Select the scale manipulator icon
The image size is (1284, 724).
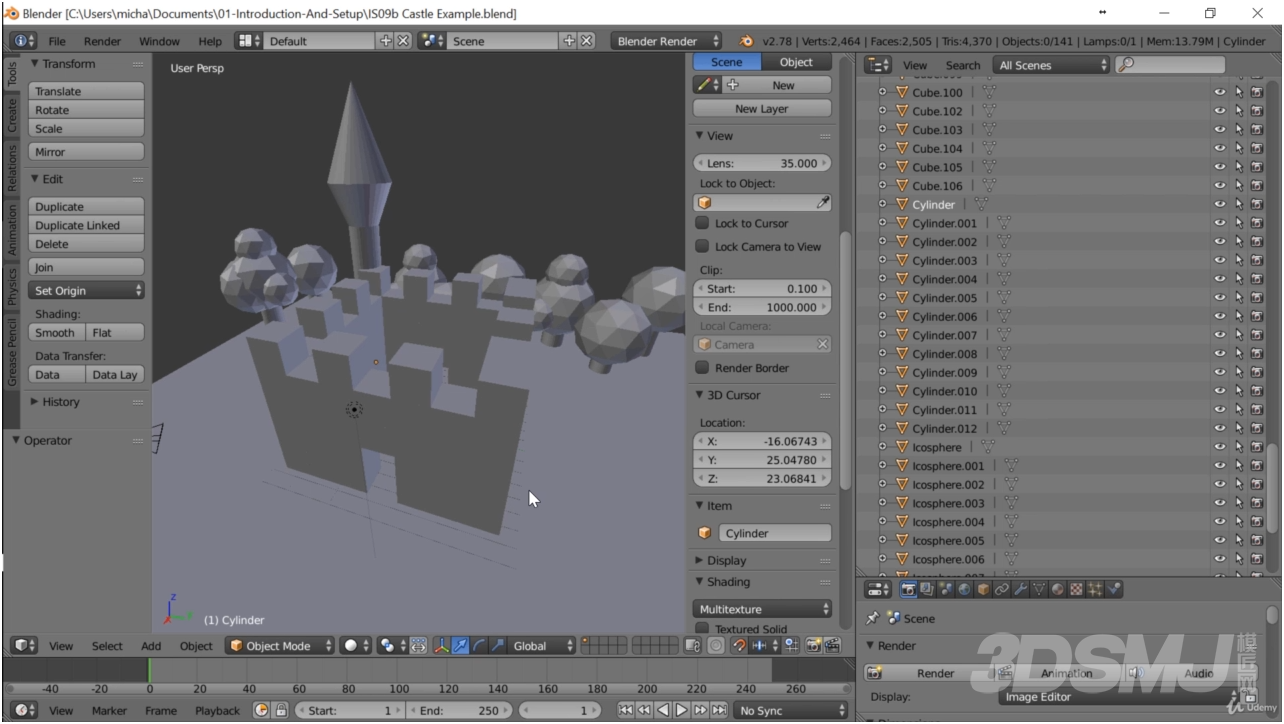click(497, 646)
